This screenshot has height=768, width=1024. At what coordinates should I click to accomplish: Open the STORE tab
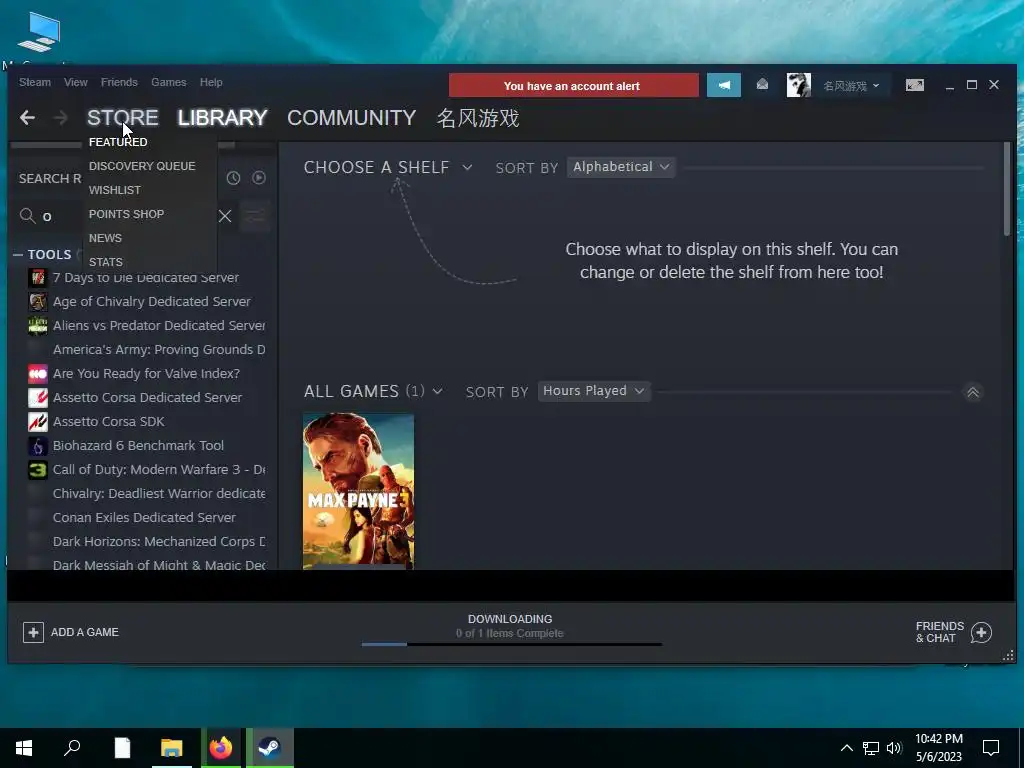point(123,118)
